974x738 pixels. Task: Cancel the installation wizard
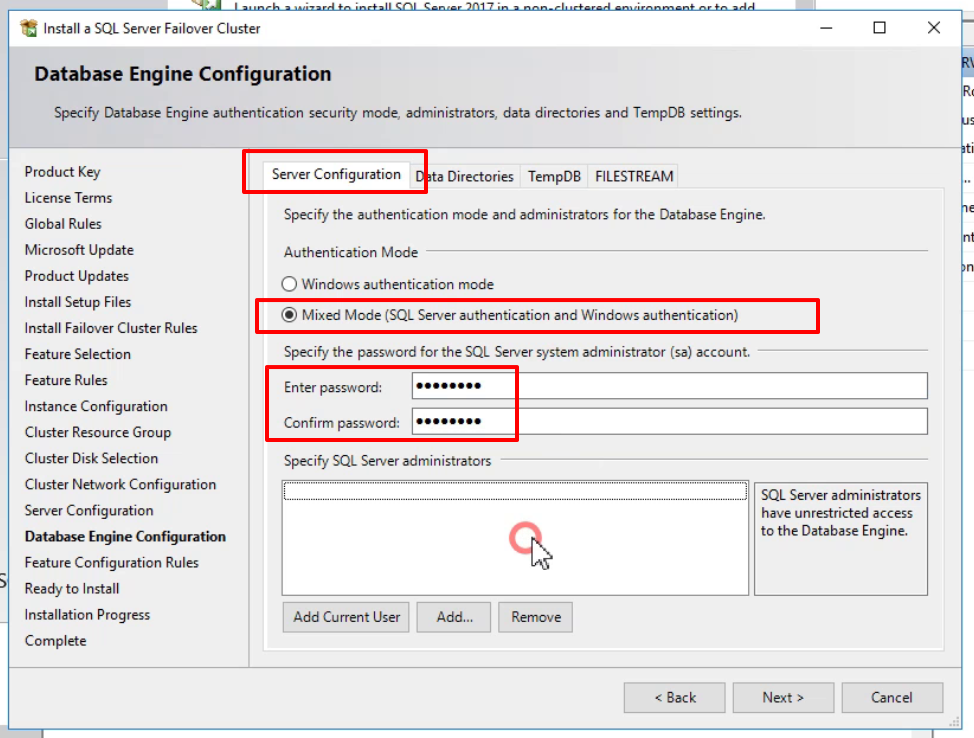pos(892,698)
